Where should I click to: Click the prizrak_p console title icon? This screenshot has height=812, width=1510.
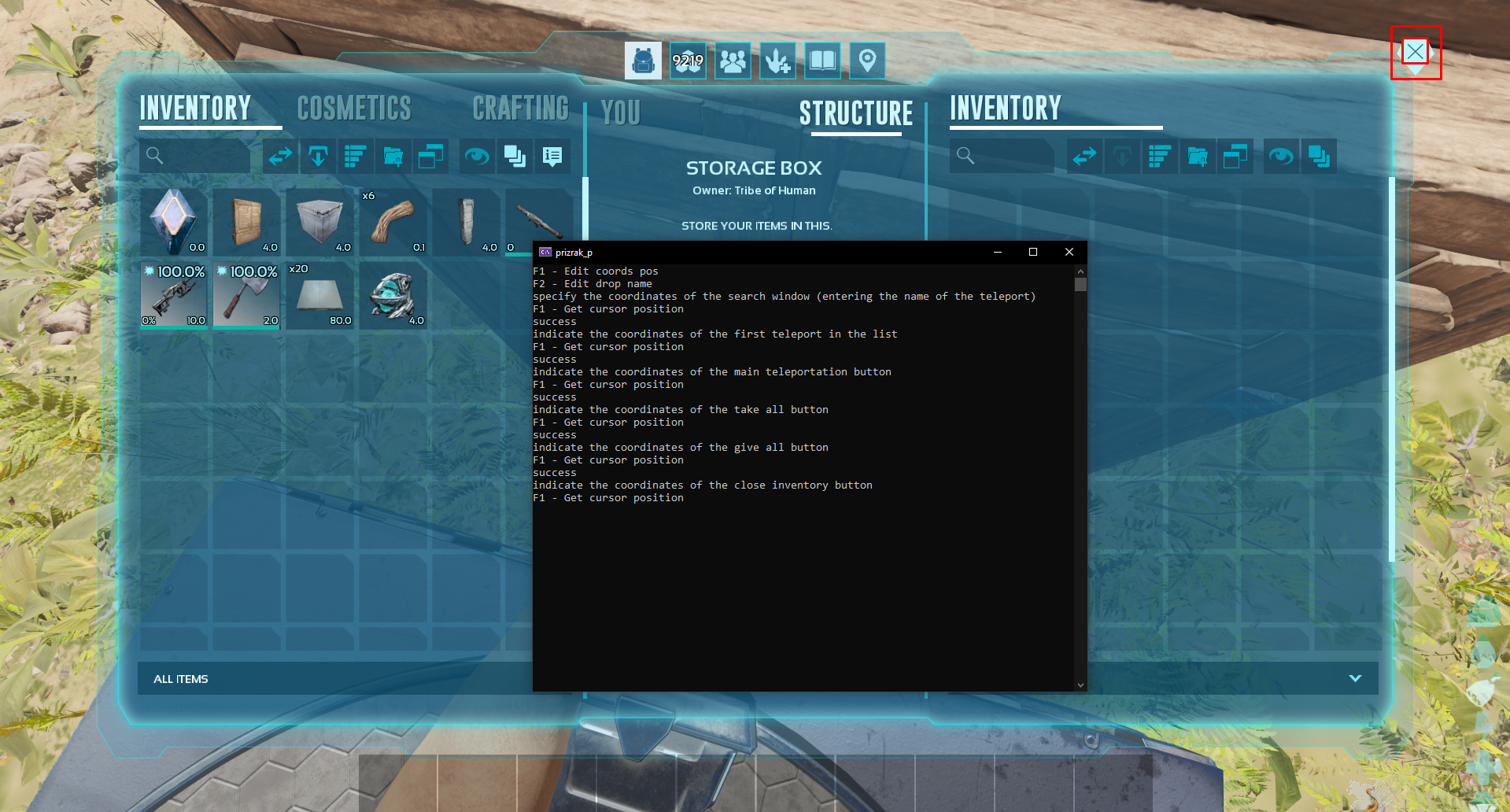tap(545, 252)
